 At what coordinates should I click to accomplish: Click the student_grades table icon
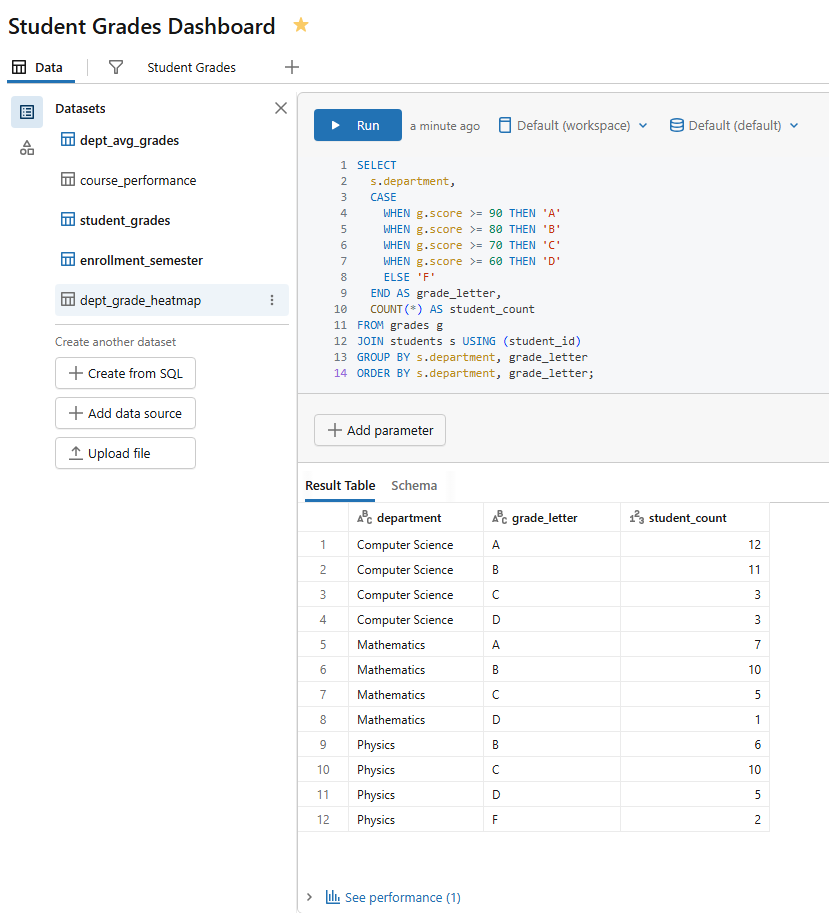pyautogui.click(x=68, y=220)
